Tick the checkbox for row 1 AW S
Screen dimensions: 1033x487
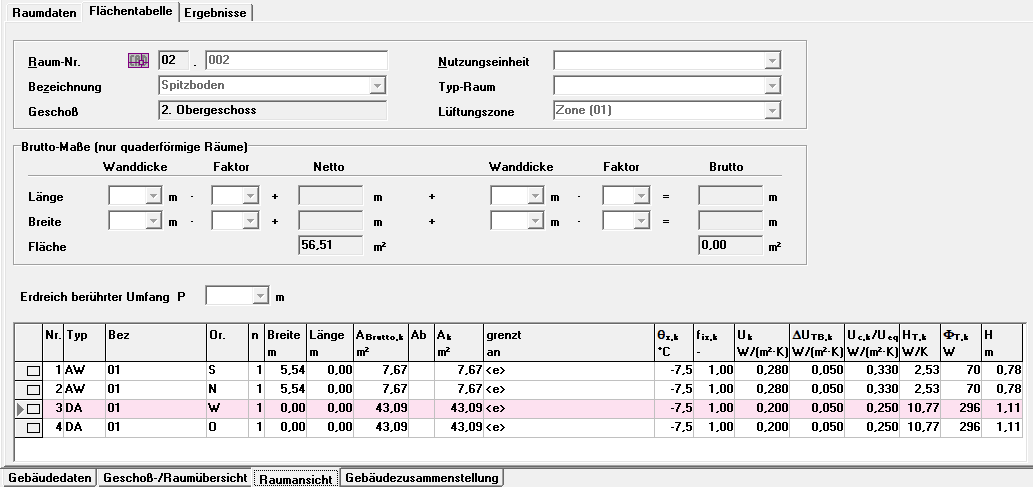[x=33, y=371]
